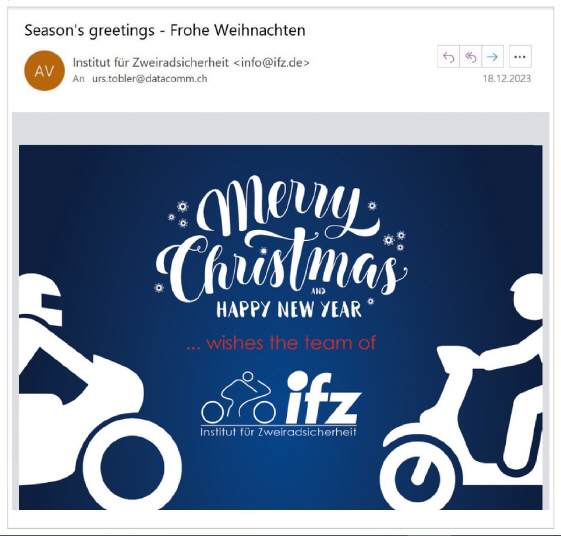
Task: Click the 18.12.2023 date stamp
Action: tap(507, 79)
